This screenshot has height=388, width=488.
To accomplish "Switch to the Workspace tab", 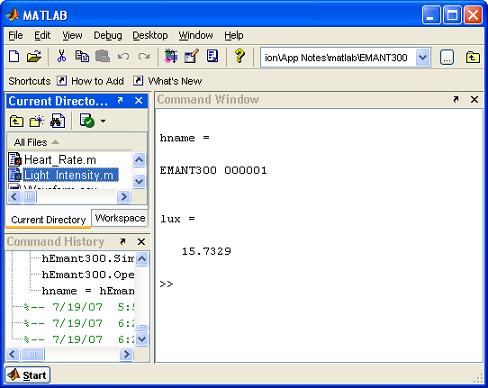I will pyautogui.click(x=120, y=218).
